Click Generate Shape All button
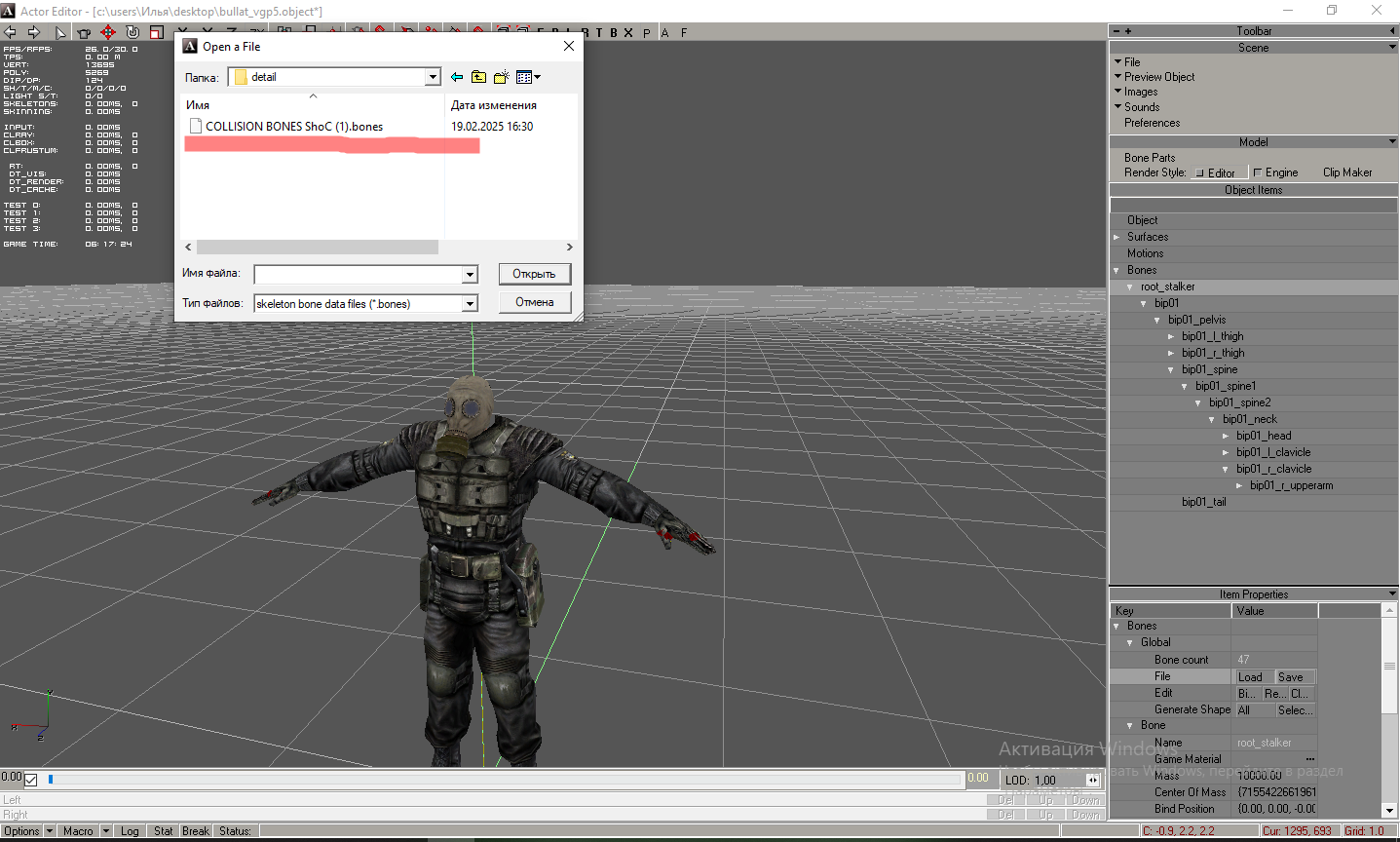Viewport: 1400px width, 842px height. (1254, 709)
